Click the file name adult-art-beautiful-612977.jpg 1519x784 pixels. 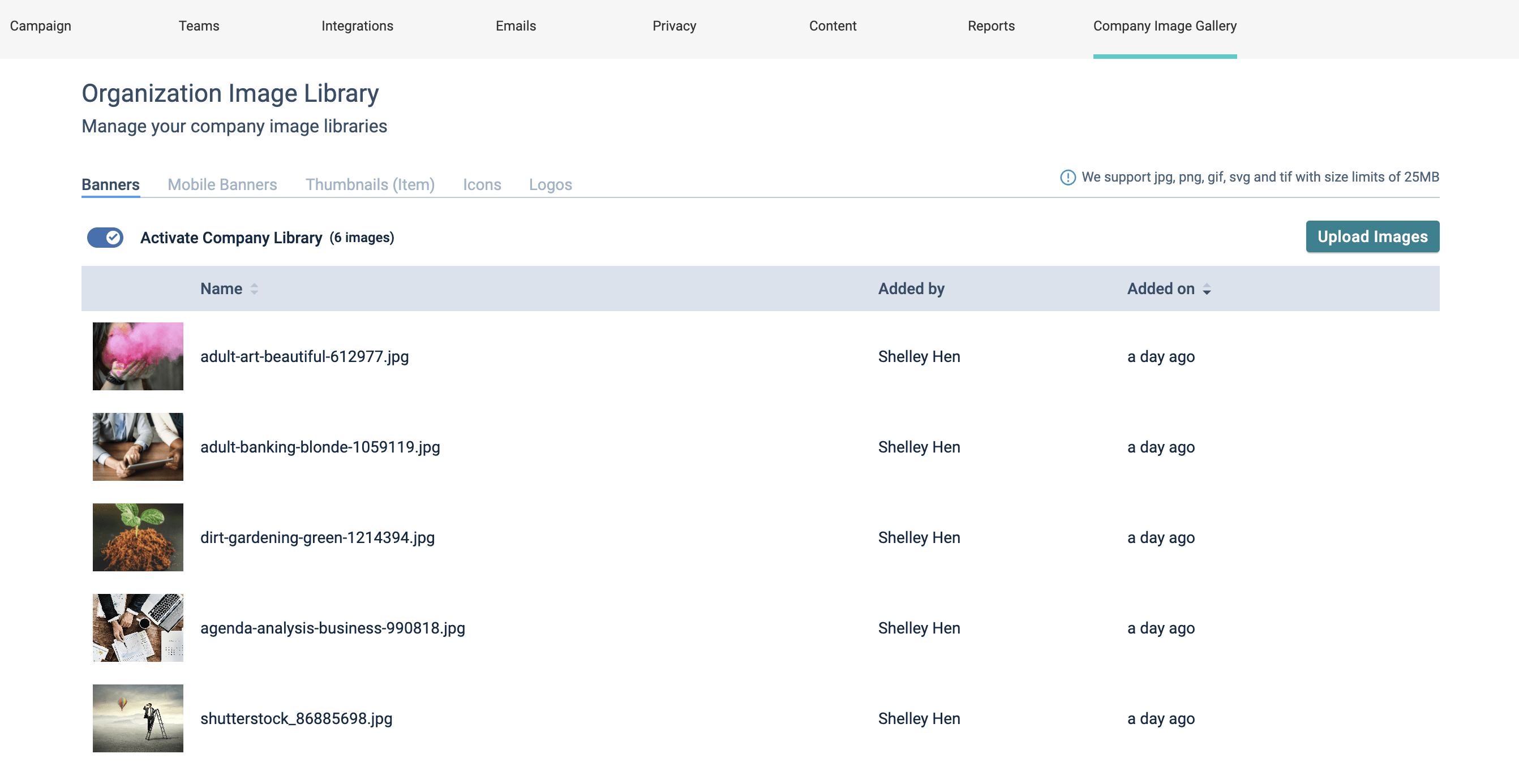click(x=304, y=356)
